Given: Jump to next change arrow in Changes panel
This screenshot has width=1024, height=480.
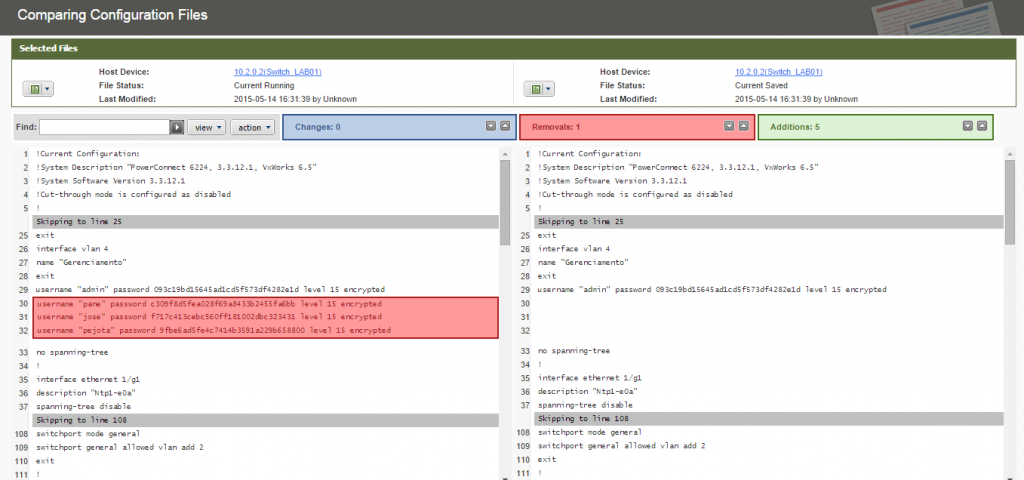Looking at the screenshot, I should pos(491,126).
